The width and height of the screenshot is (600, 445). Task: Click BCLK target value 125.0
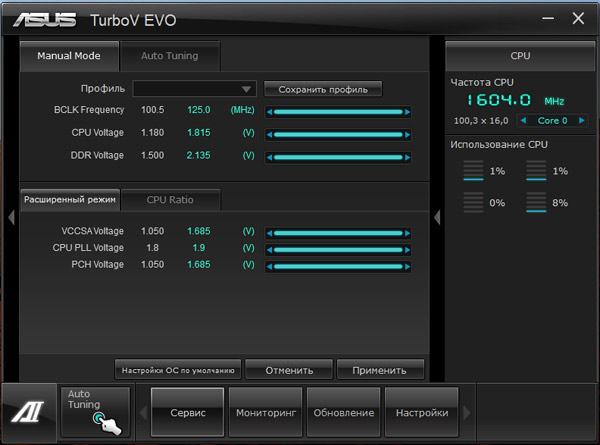(x=199, y=110)
